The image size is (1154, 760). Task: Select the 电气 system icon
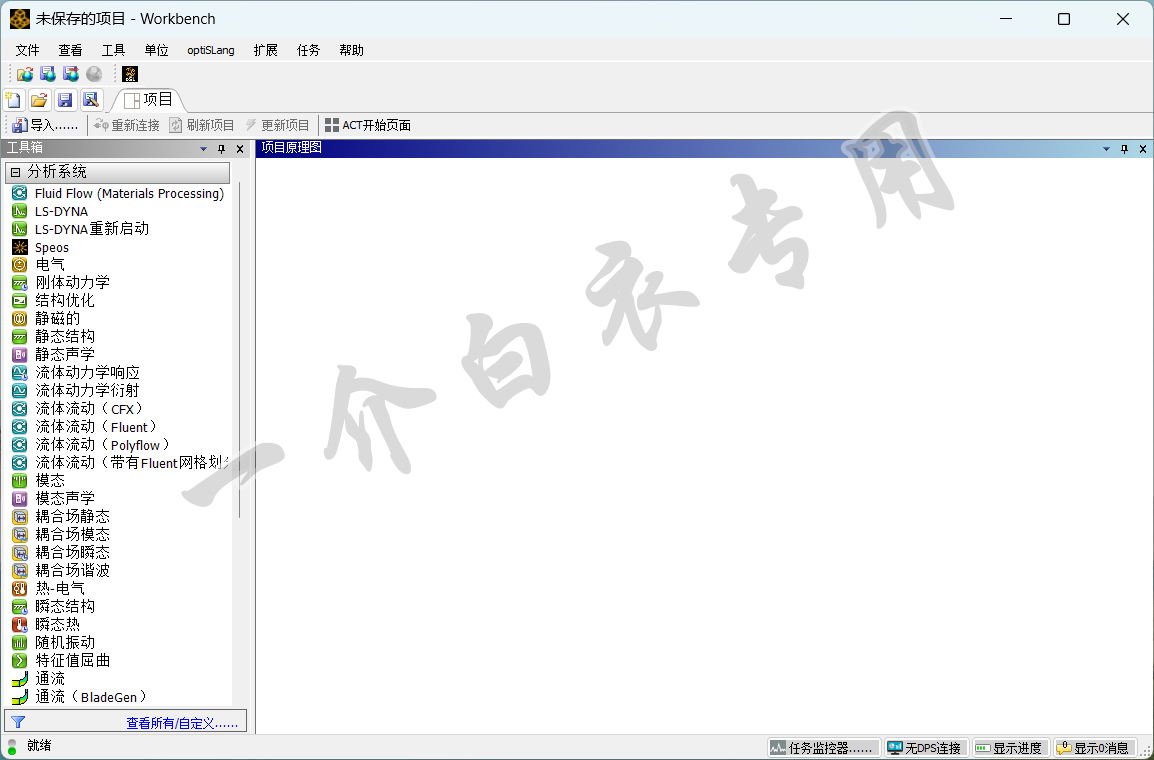[20, 265]
